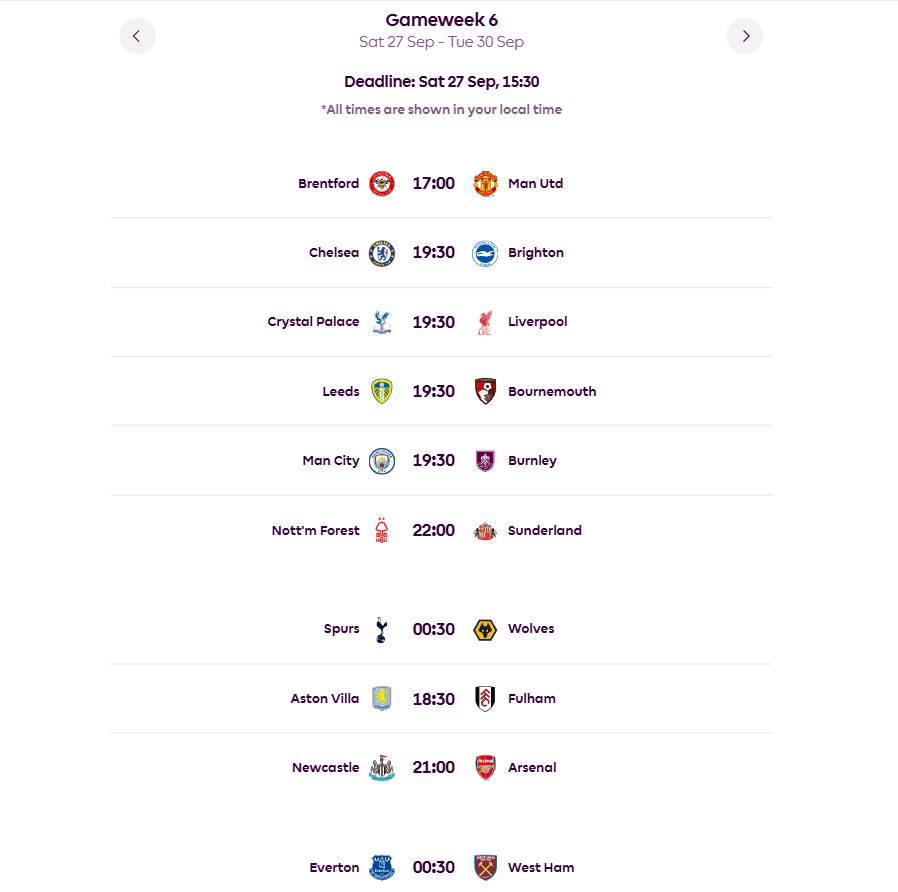898x892 pixels.
Task: Select the Leeds club badge
Action: point(382,392)
